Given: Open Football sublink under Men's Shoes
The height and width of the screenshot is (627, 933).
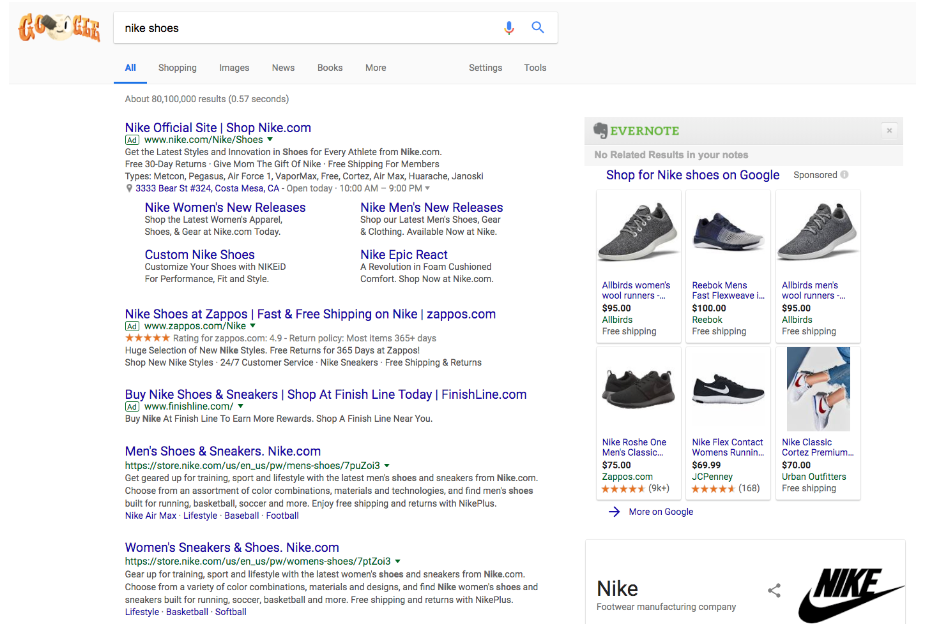Looking at the screenshot, I should click(x=282, y=516).
